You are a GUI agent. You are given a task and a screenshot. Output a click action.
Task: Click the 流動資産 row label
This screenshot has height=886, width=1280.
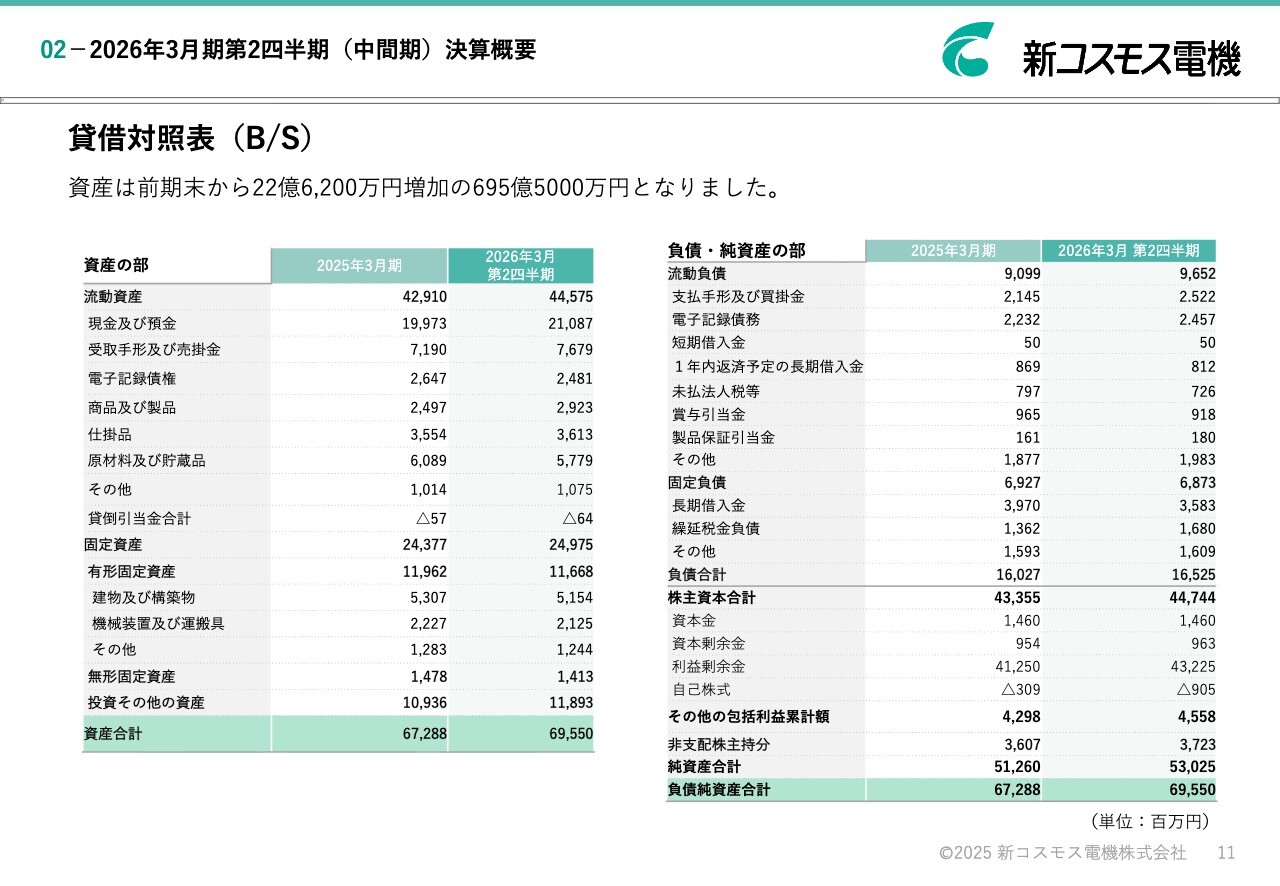coord(113,297)
